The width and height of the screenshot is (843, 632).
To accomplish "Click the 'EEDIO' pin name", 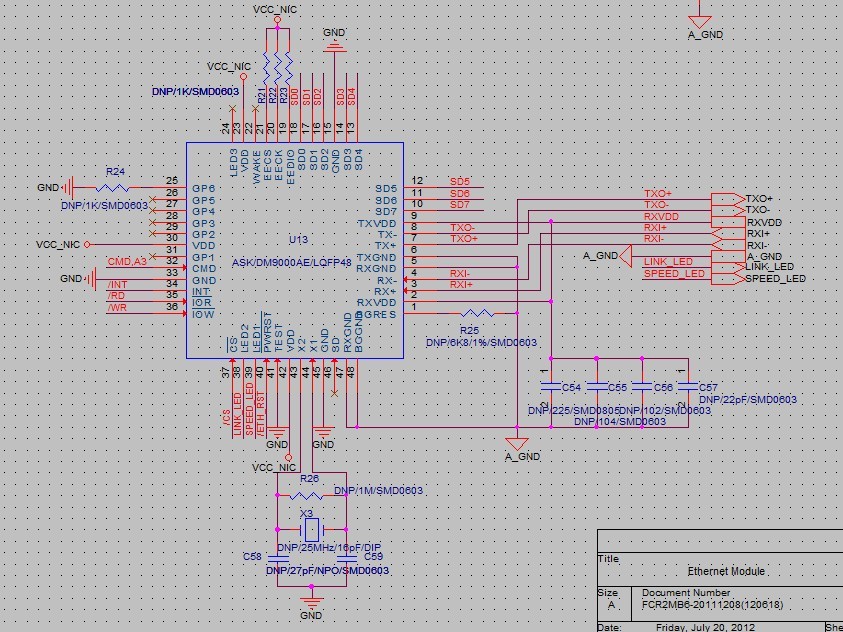I will coord(291,168).
